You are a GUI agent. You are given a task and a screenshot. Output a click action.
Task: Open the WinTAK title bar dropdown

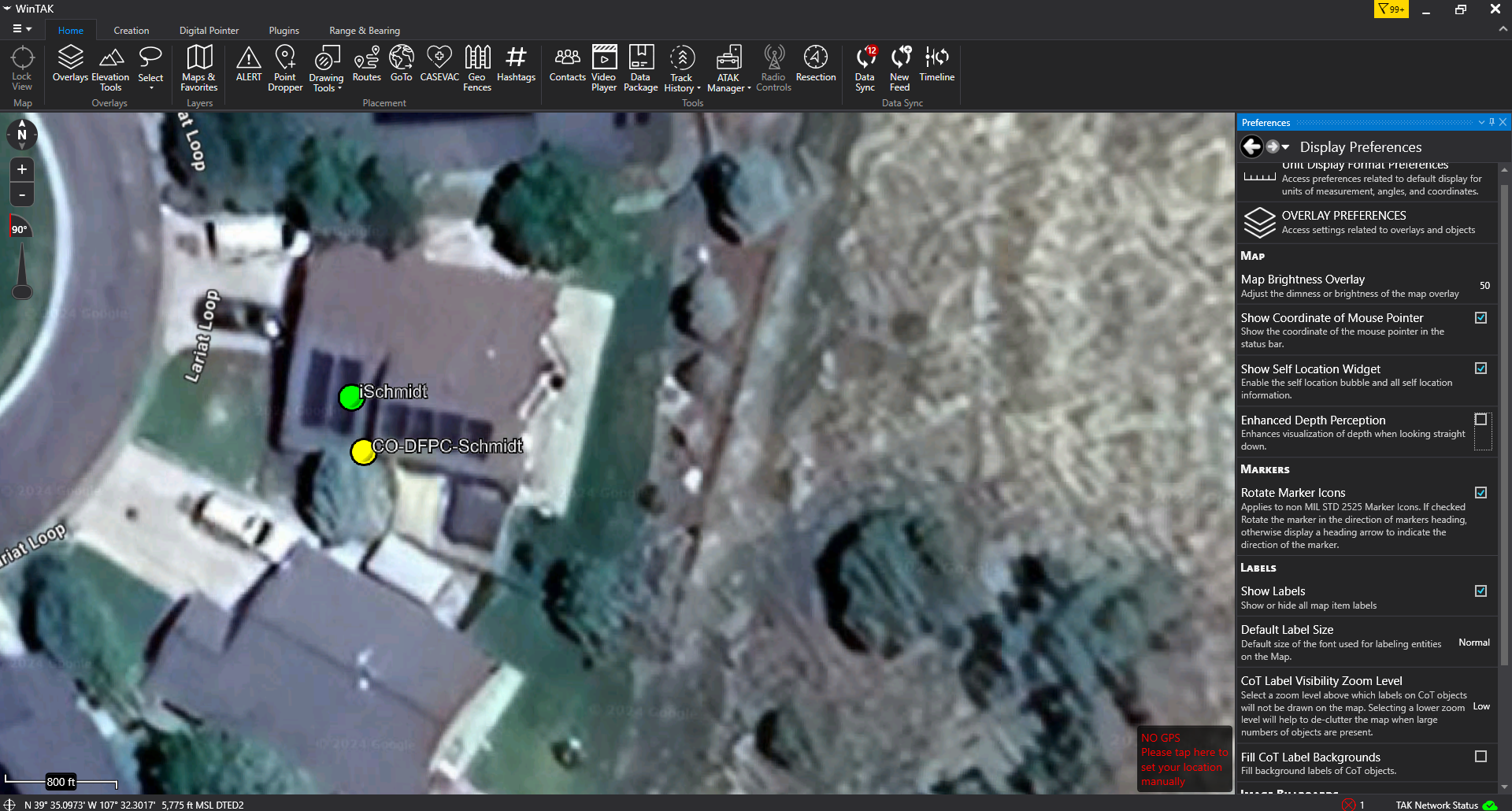7,9
